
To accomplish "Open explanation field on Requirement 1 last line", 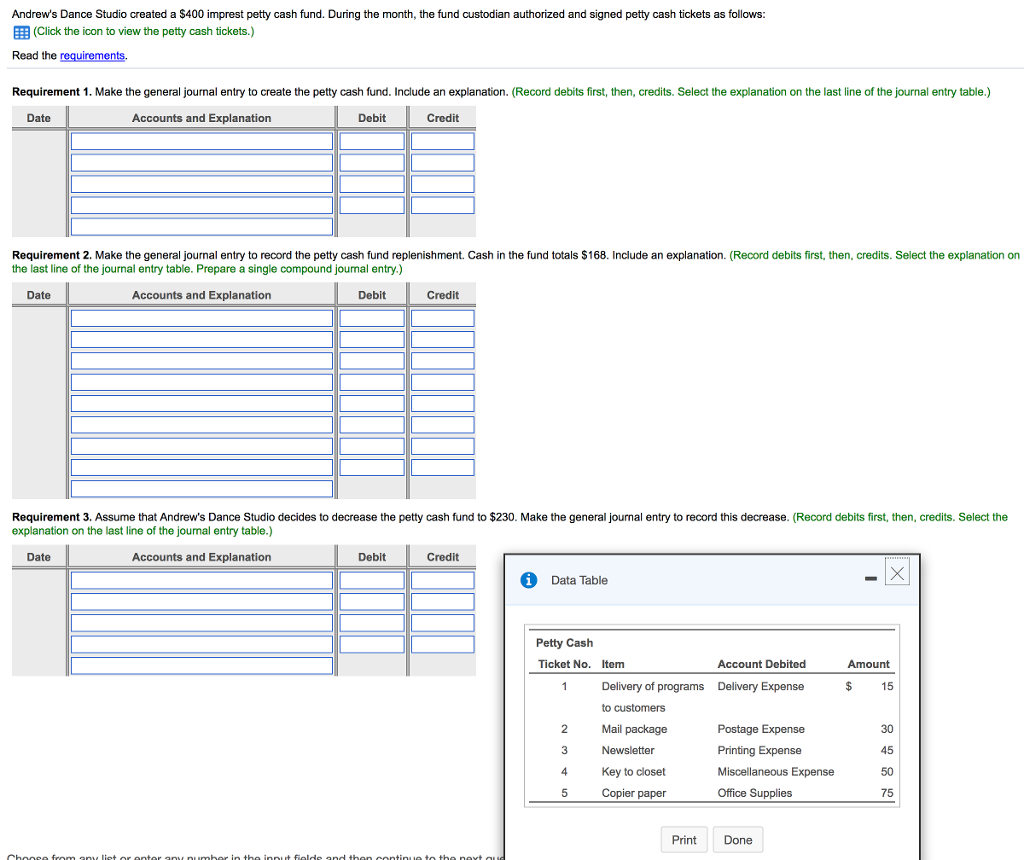I will (x=201, y=227).
